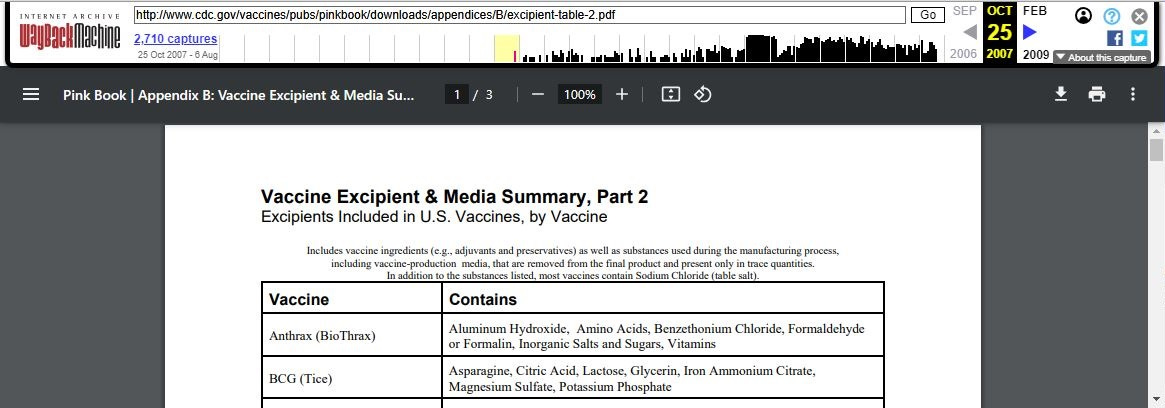Close the Wayback Machine toolbar
This screenshot has width=1165, height=408.
click(1139, 16)
